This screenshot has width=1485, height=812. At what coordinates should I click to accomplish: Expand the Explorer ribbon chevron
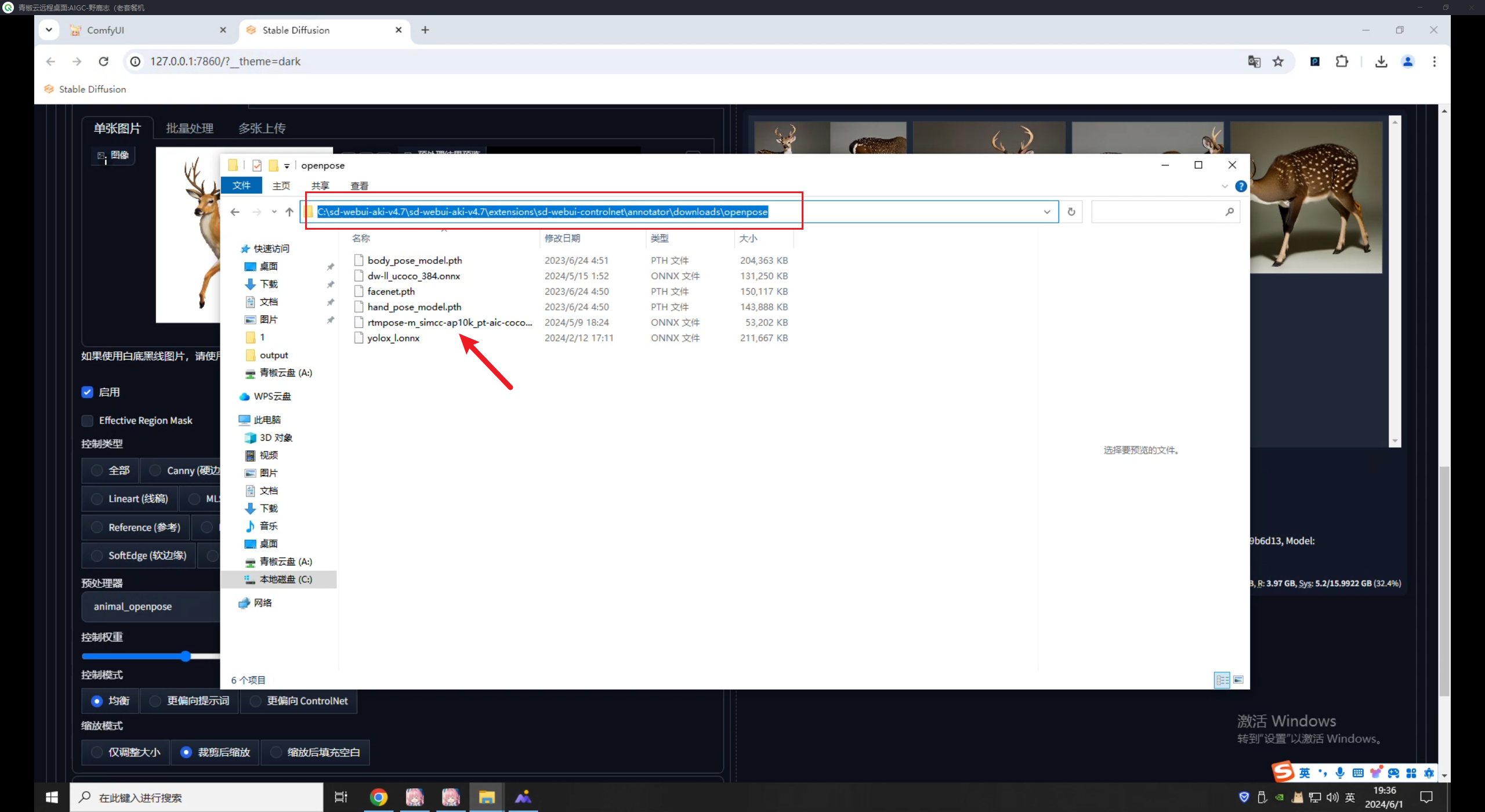click(x=1225, y=186)
